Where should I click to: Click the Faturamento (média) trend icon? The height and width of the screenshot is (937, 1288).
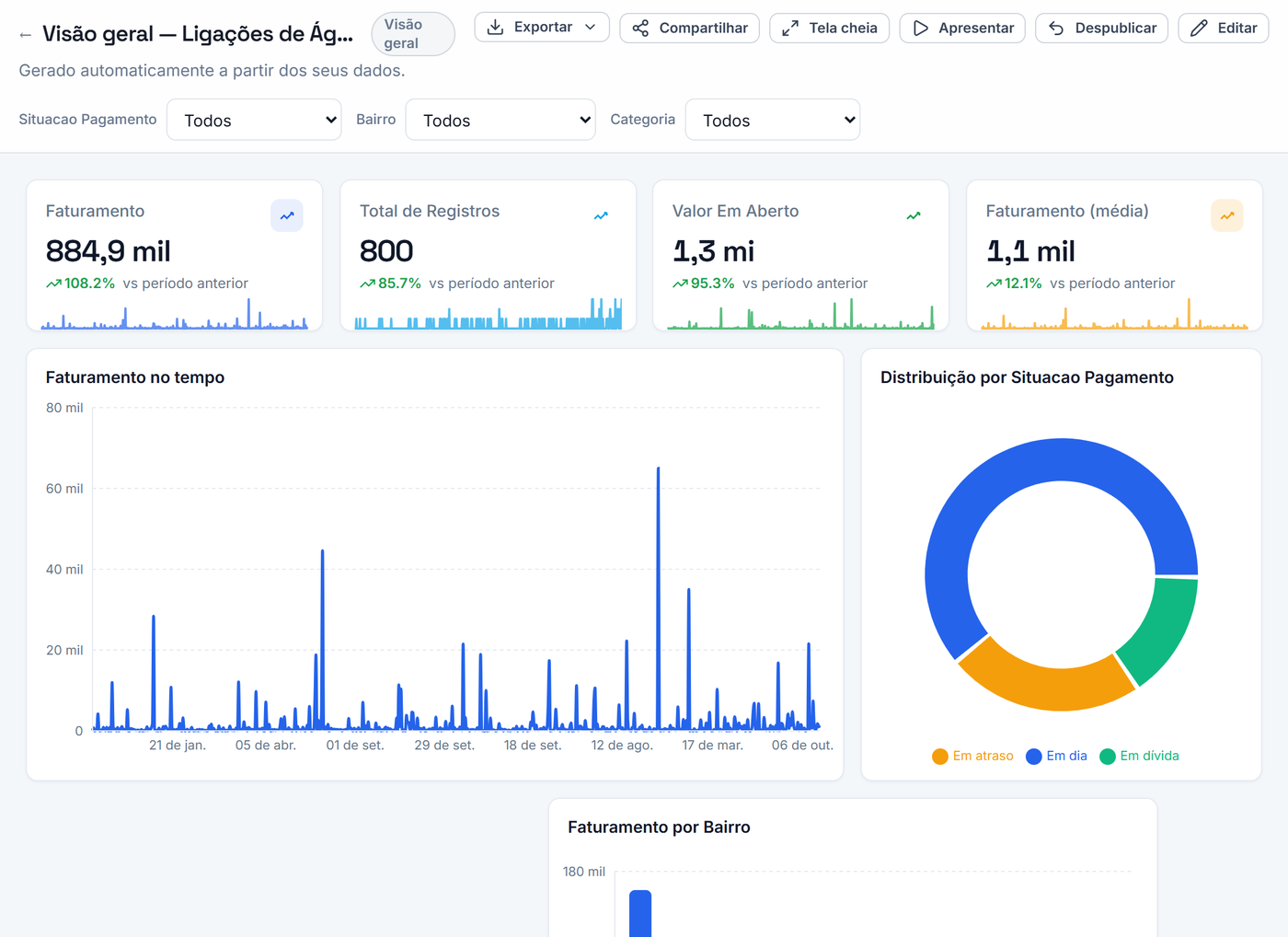[1227, 215]
